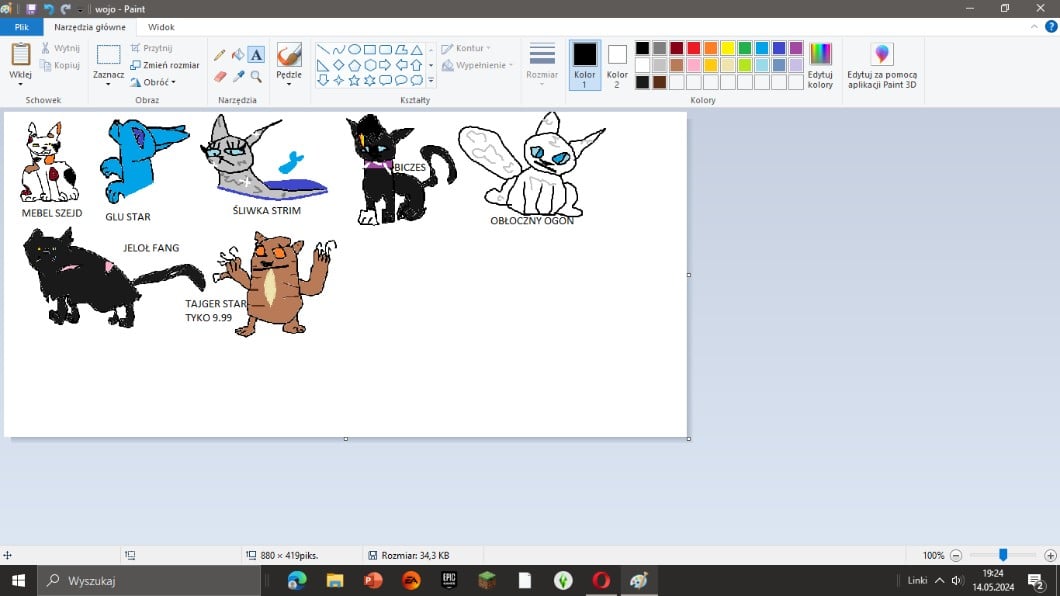
Task: Switch active color to Kolor 2
Action: tap(617, 64)
